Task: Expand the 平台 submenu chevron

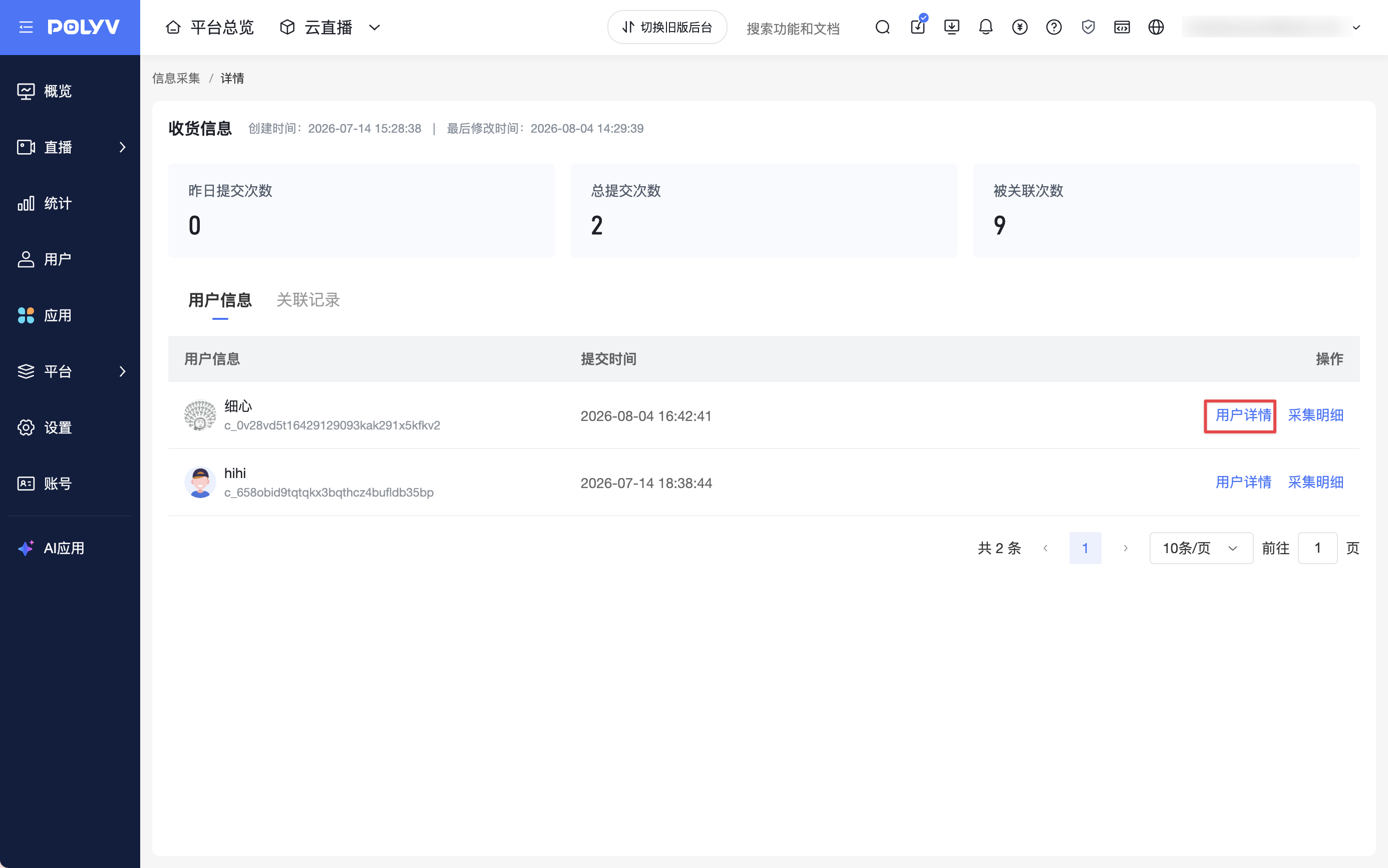Action: pos(122,371)
